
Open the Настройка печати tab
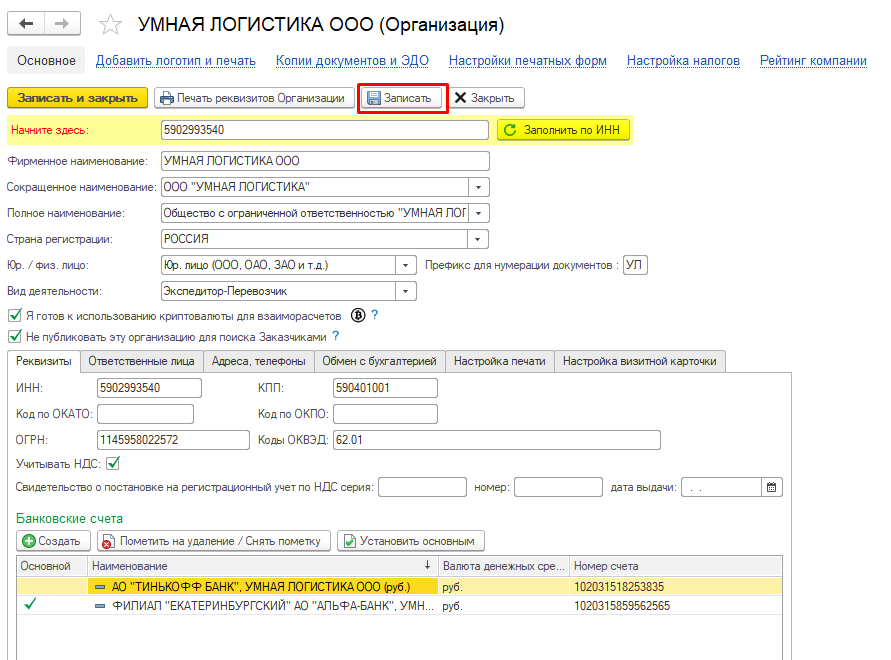499,361
